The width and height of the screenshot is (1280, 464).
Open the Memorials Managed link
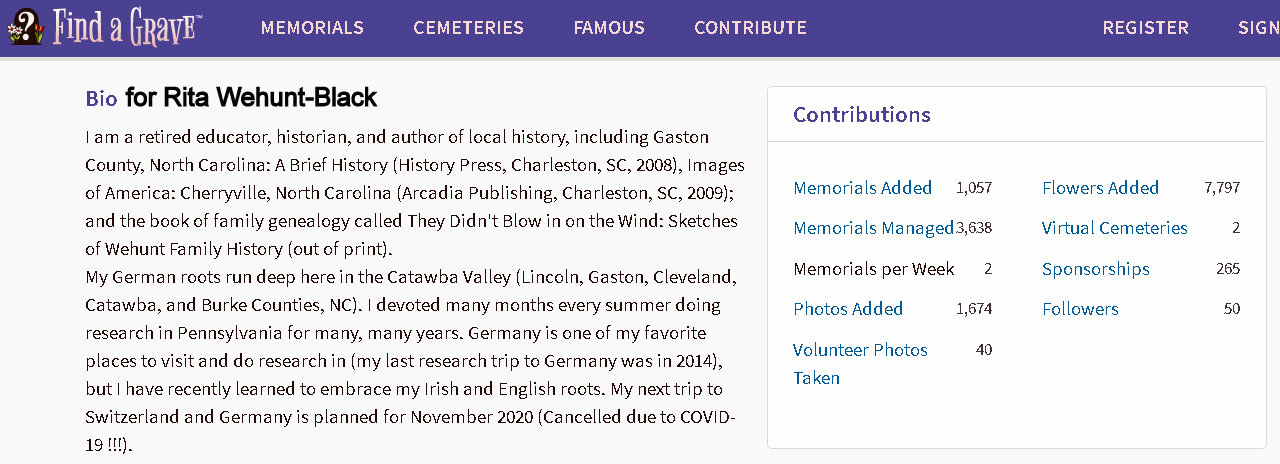(873, 228)
